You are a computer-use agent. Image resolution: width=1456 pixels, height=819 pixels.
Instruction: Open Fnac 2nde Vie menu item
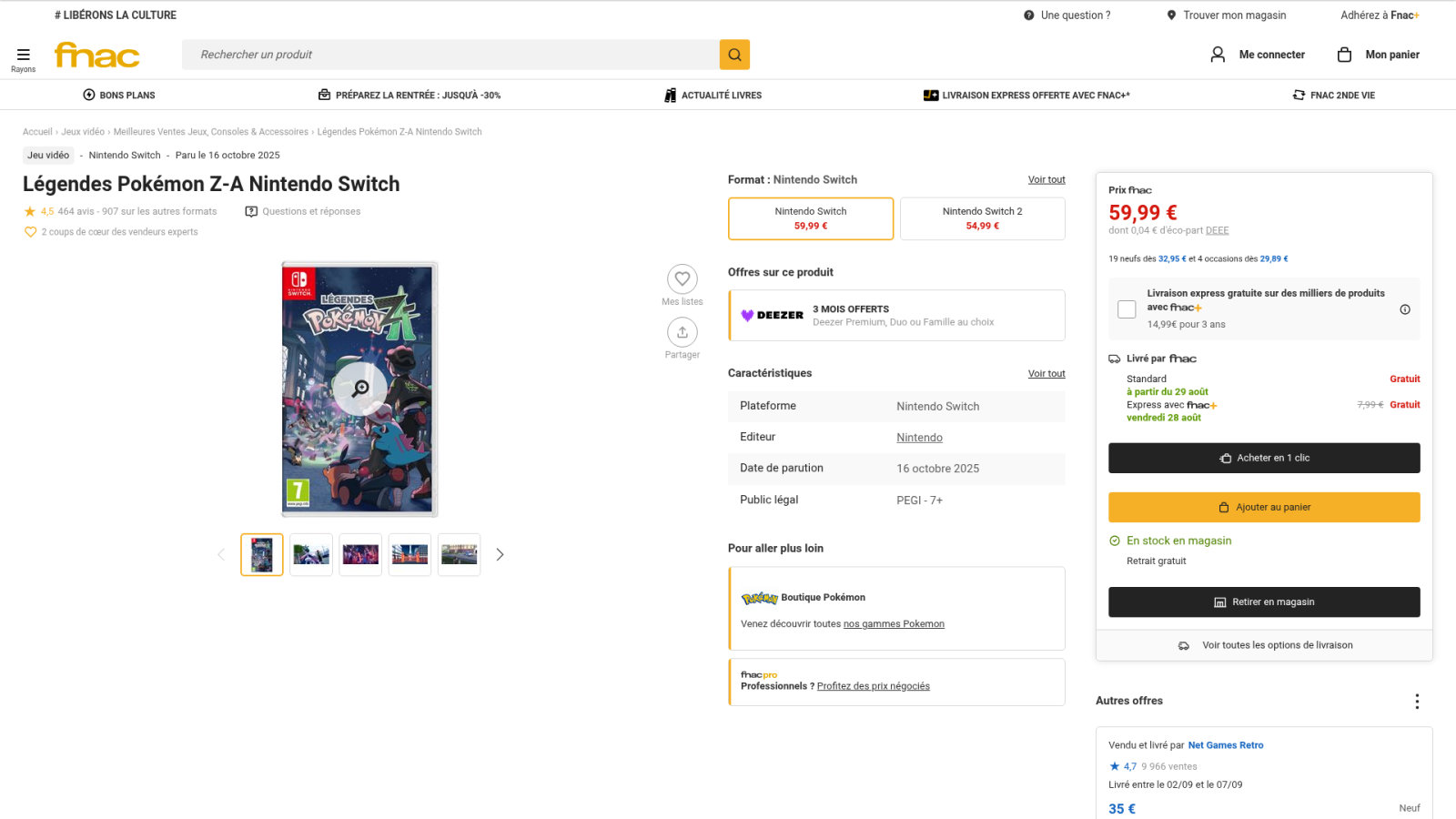tap(1334, 96)
